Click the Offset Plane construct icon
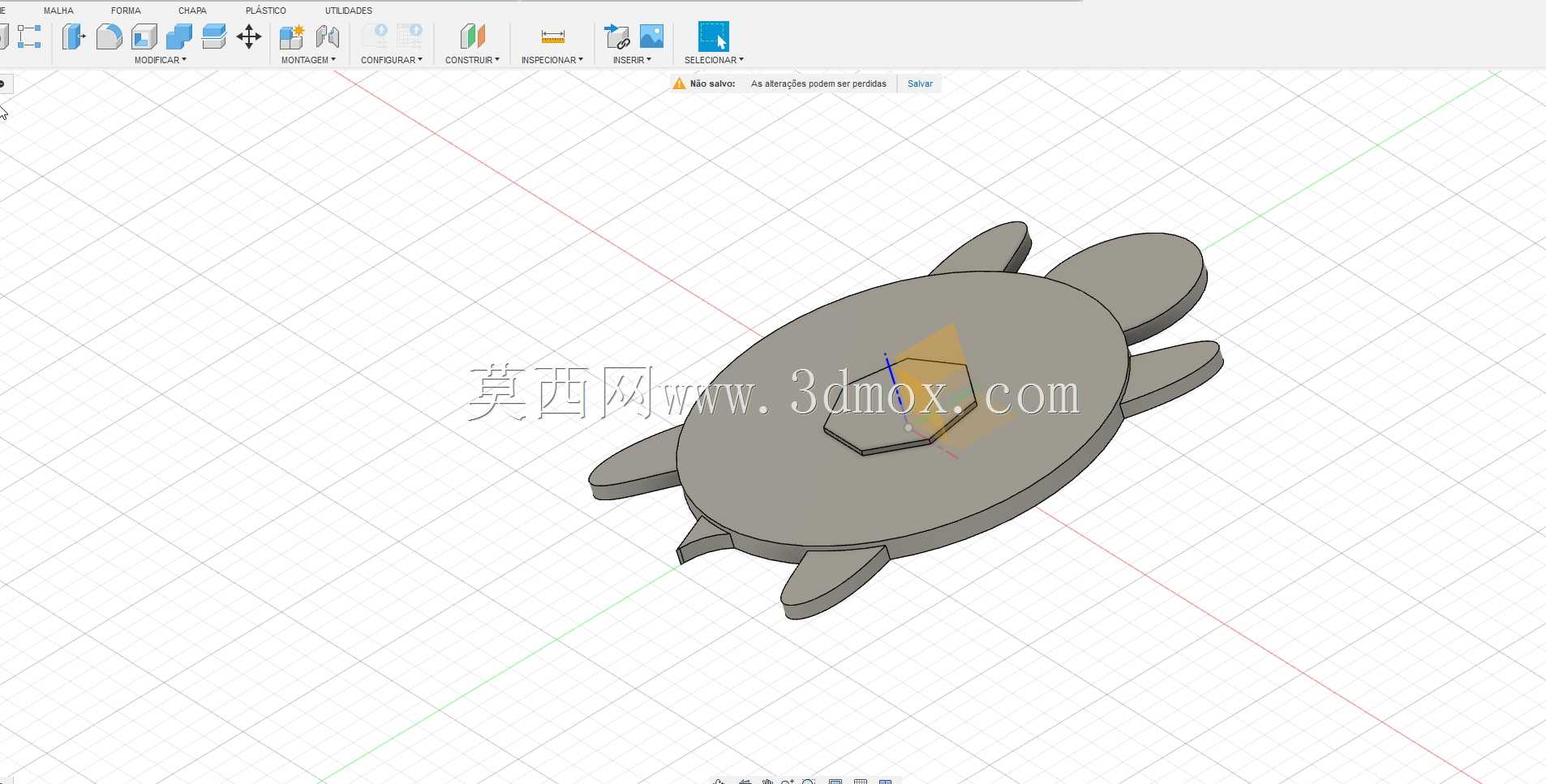The image size is (1546, 784). pos(472,36)
